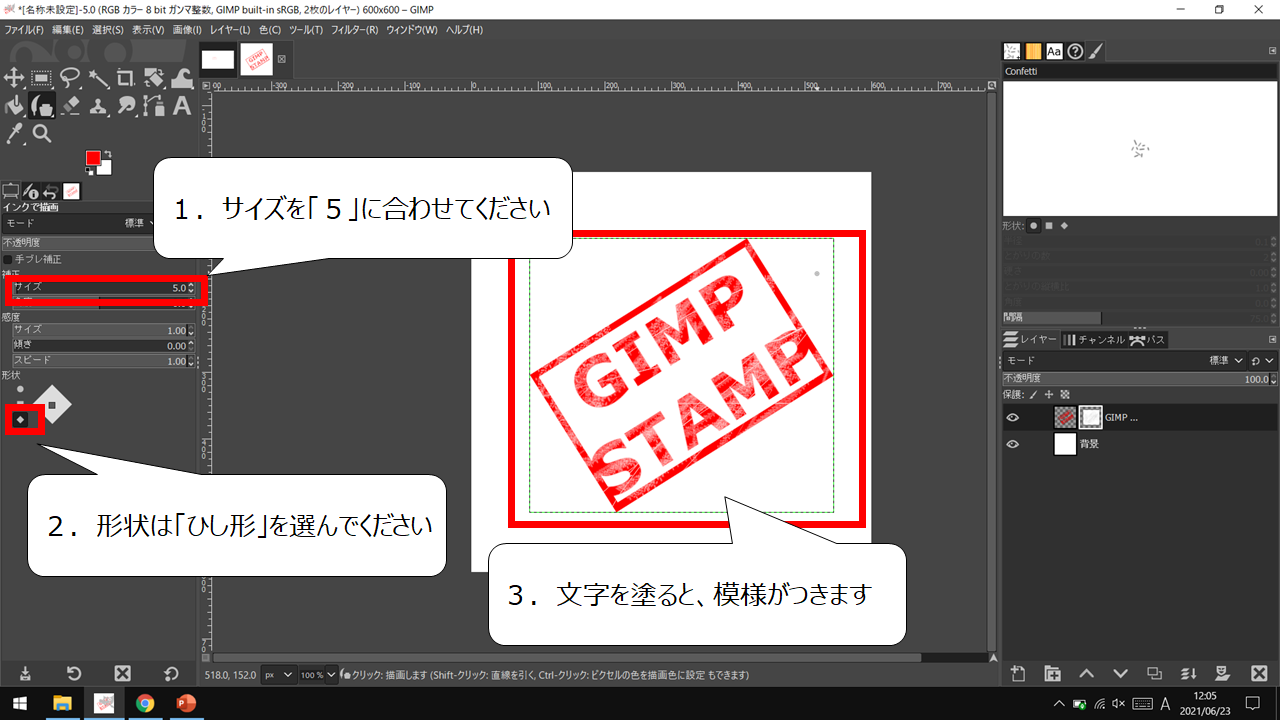This screenshot has height=720, width=1280.
Task: Open the Tool Options tab
Action: tap(11, 191)
